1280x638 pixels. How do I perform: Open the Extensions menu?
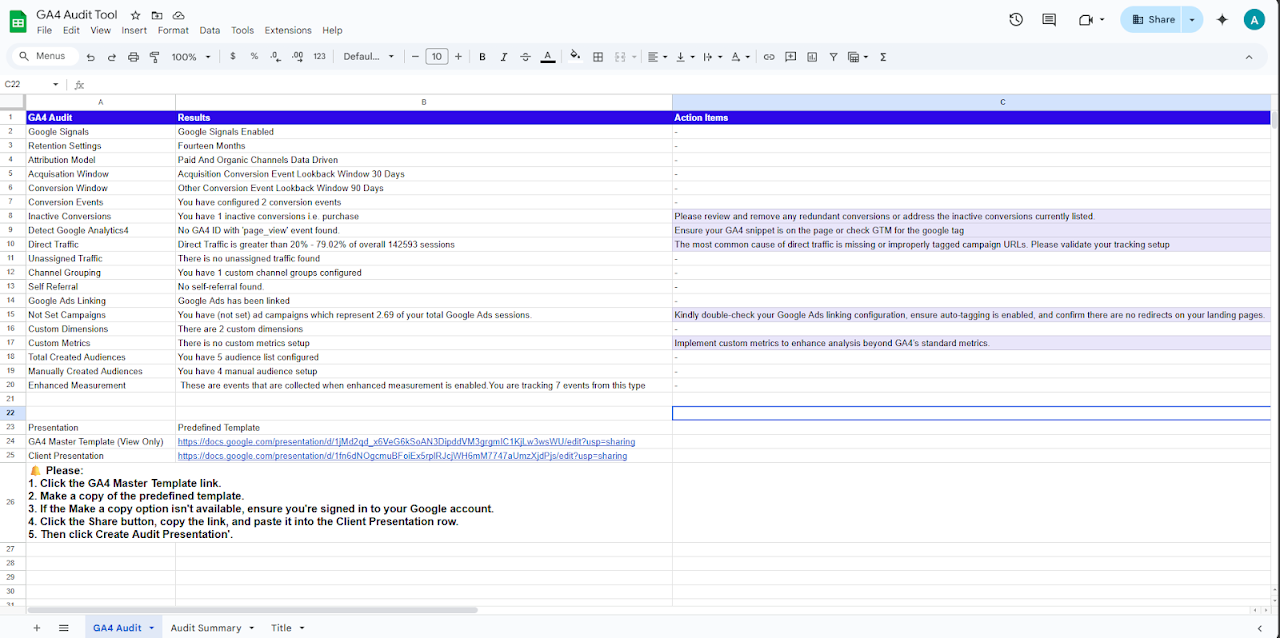click(288, 31)
